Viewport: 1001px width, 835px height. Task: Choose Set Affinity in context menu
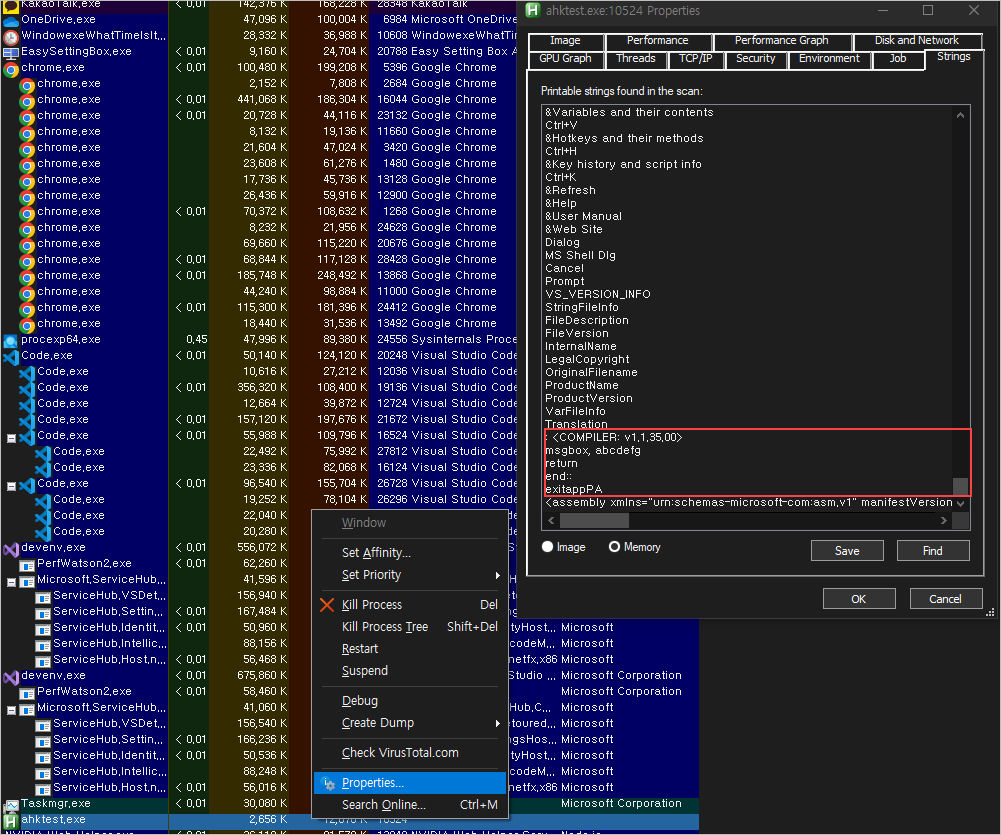409,553
